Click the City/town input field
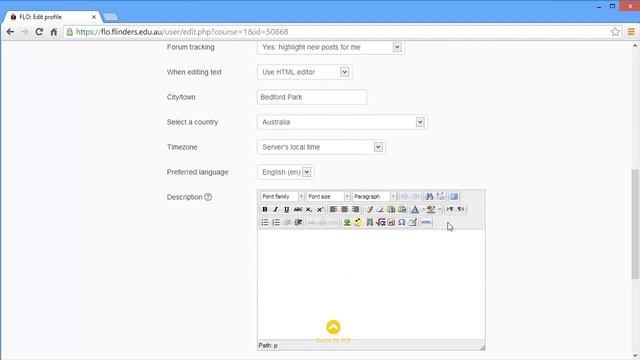 tap(312, 97)
